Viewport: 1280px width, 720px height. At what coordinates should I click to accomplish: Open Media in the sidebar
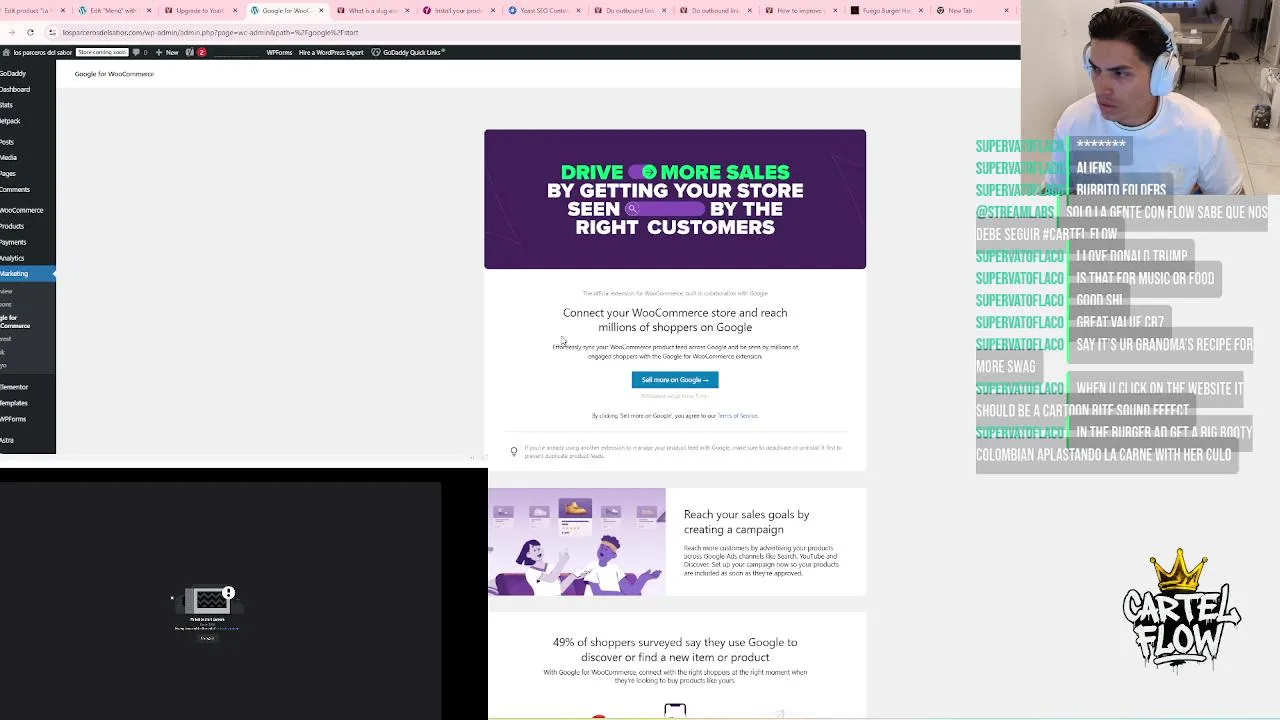(x=27, y=157)
